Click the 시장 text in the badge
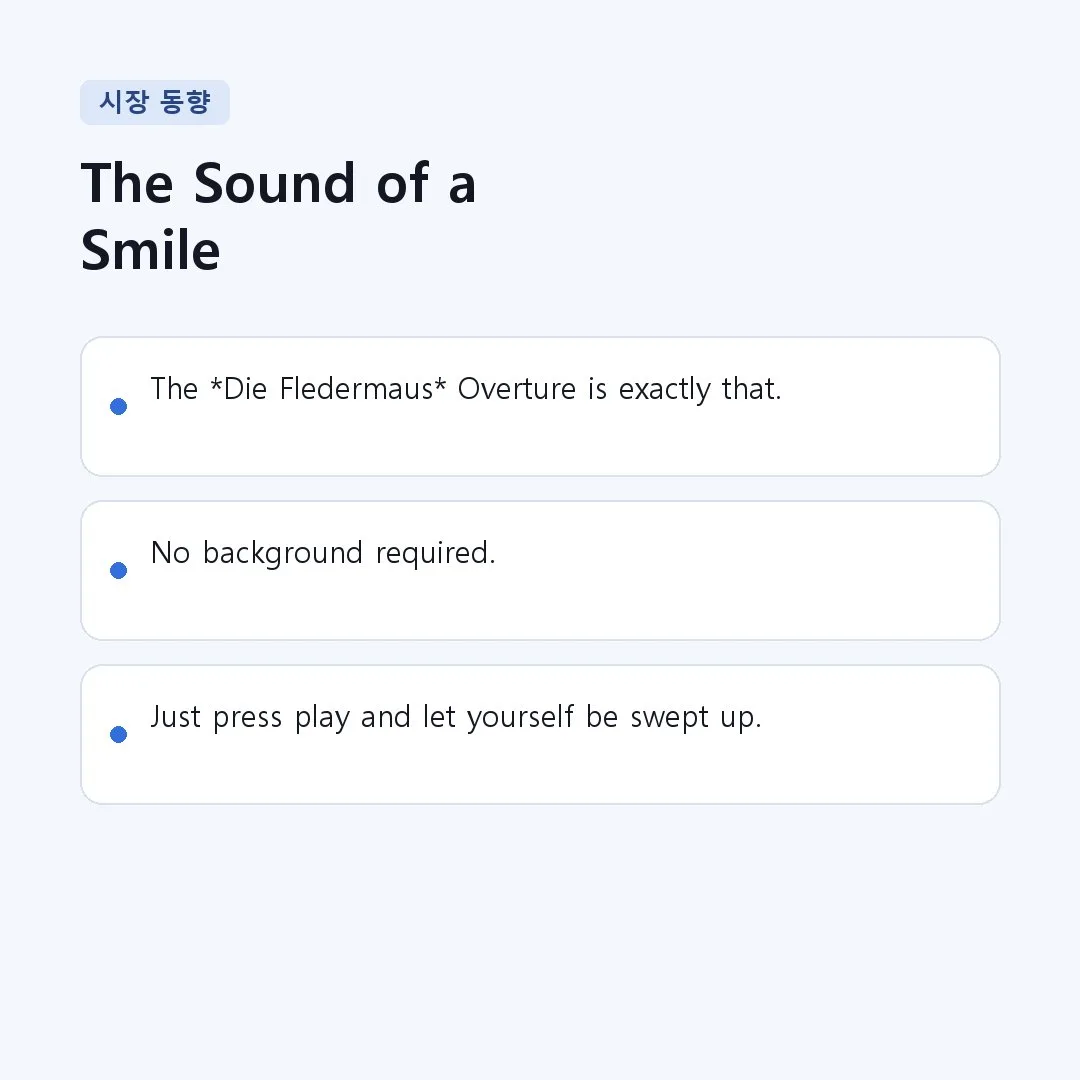 point(124,102)
